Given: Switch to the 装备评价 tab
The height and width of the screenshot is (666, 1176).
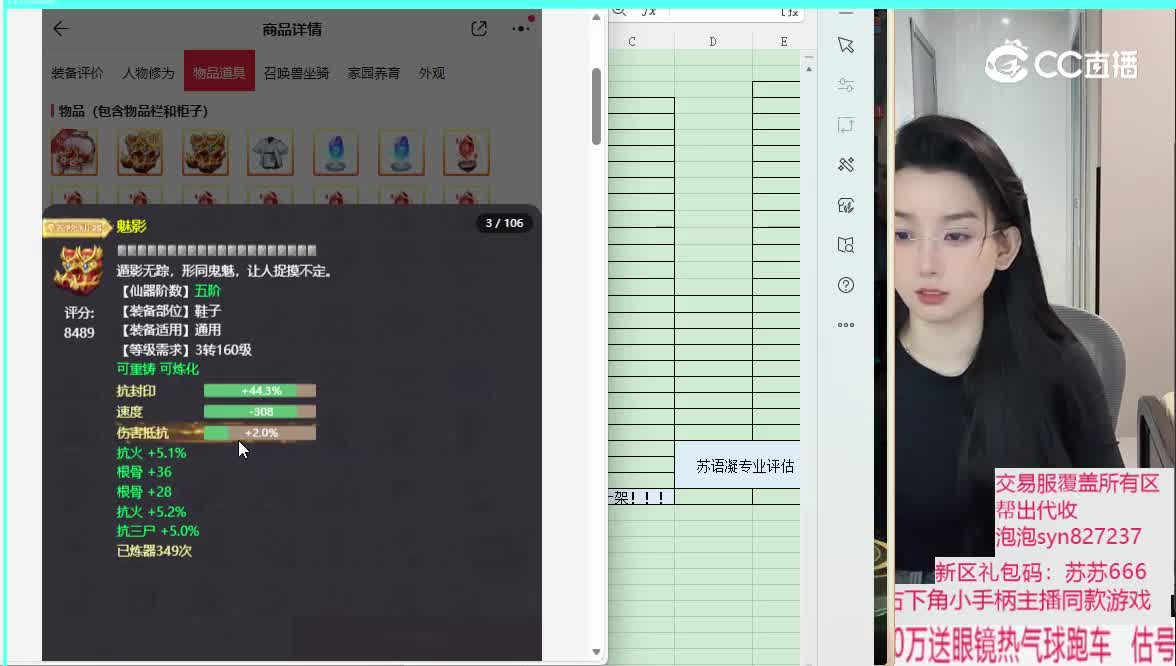Looking at the screenshot, I should click(77, 73).
